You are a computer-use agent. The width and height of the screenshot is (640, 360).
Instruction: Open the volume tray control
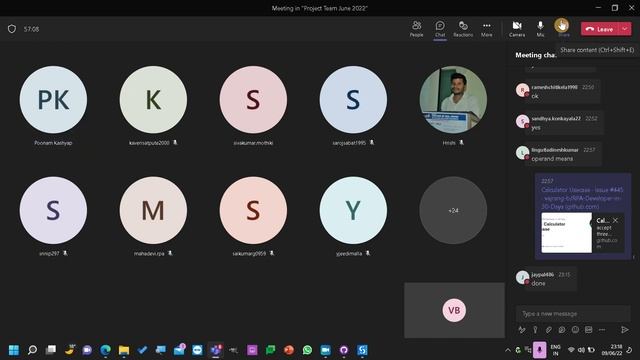tap(581, 350)
